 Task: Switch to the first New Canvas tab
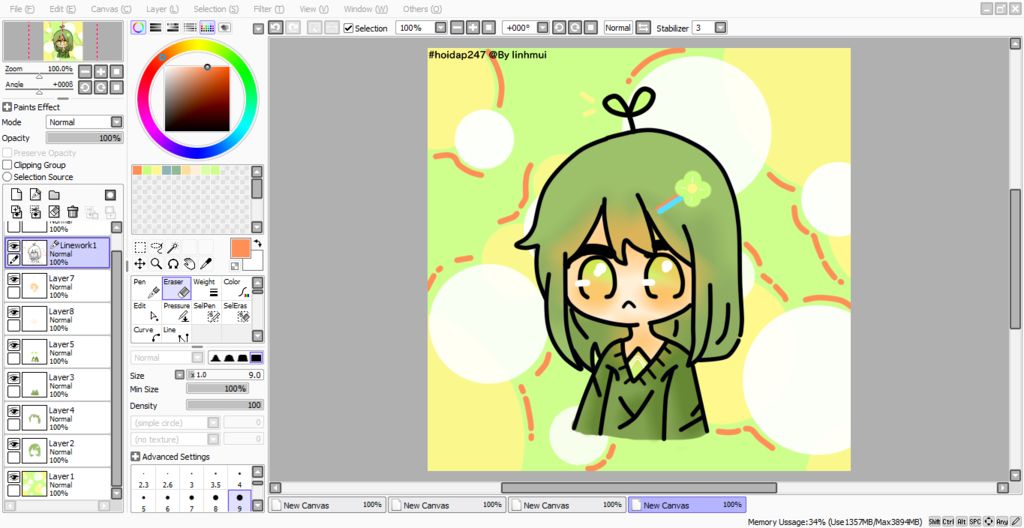click(x=327, y=505)
